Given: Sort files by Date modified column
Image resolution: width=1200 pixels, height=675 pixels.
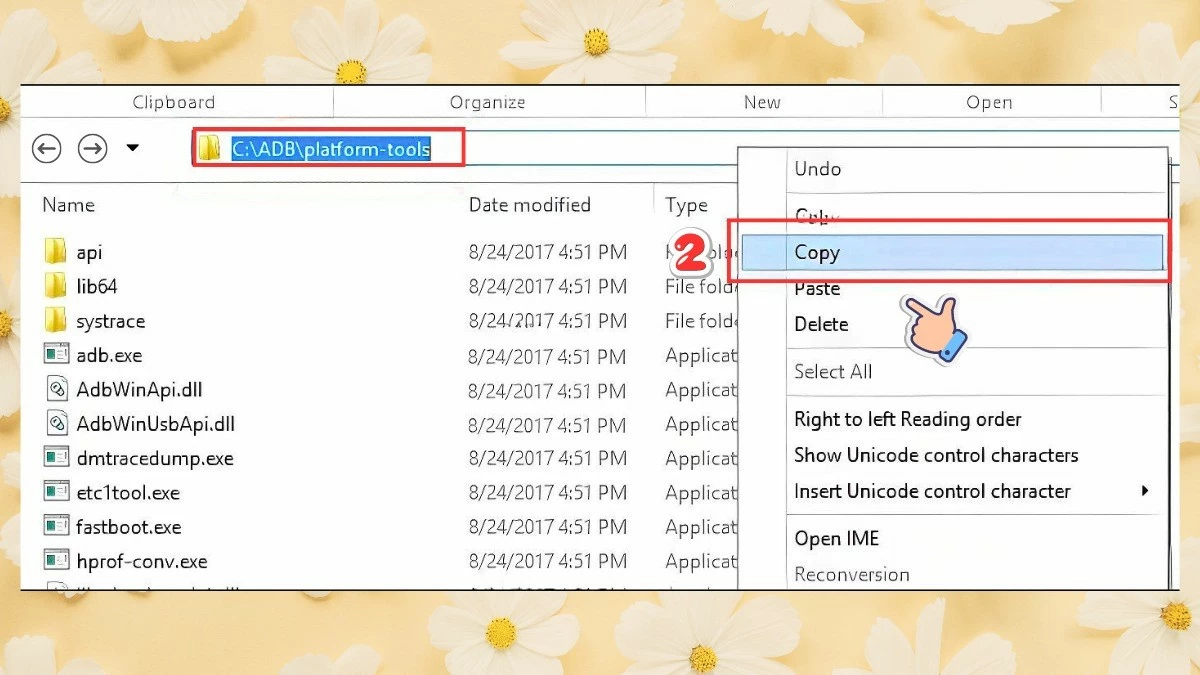Looking at the screenshot, I should point(529,205).
